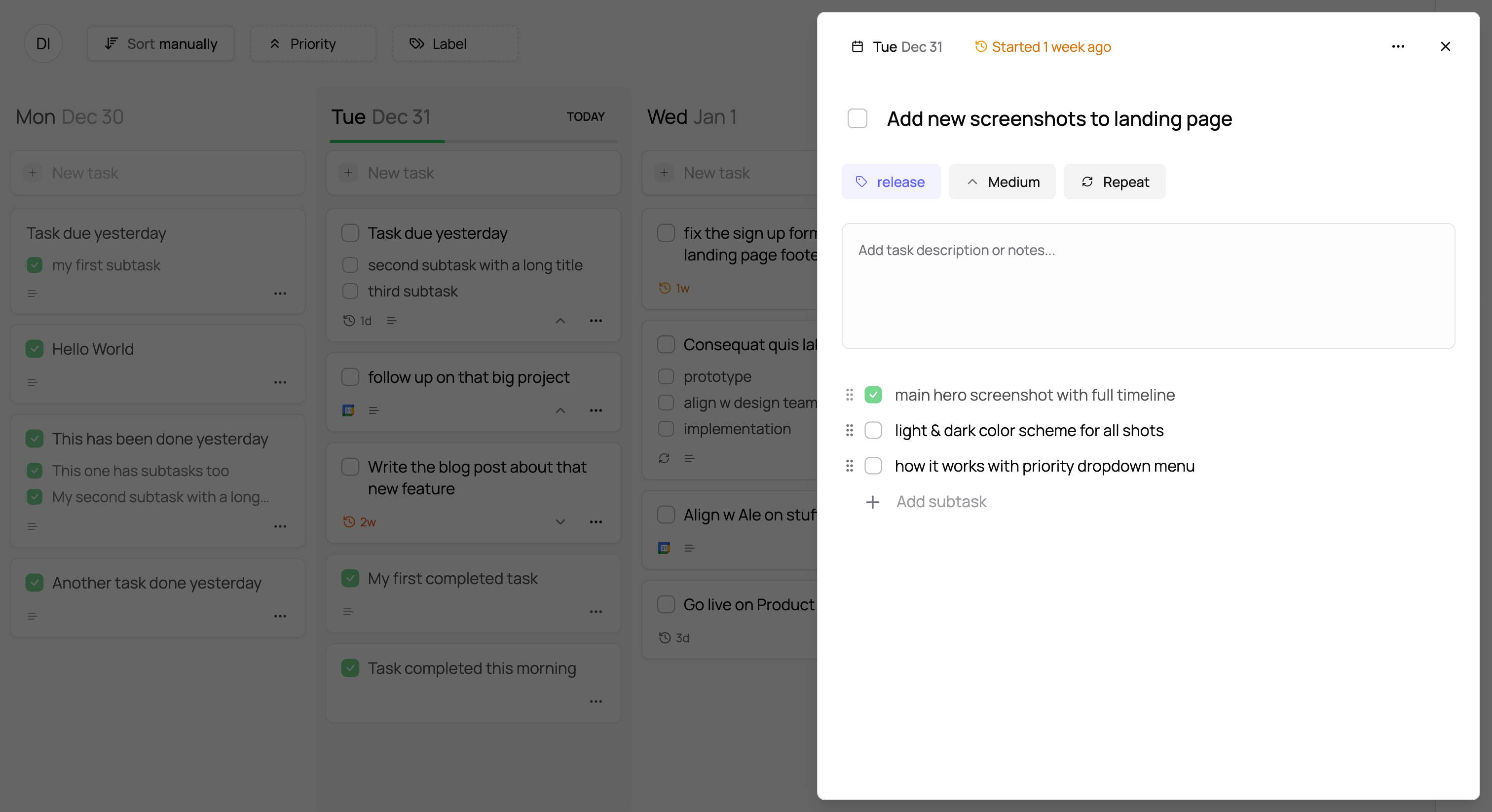Open three-dot menu on Hello World card
Viewport: 1492px width, 812px height.
280,382
